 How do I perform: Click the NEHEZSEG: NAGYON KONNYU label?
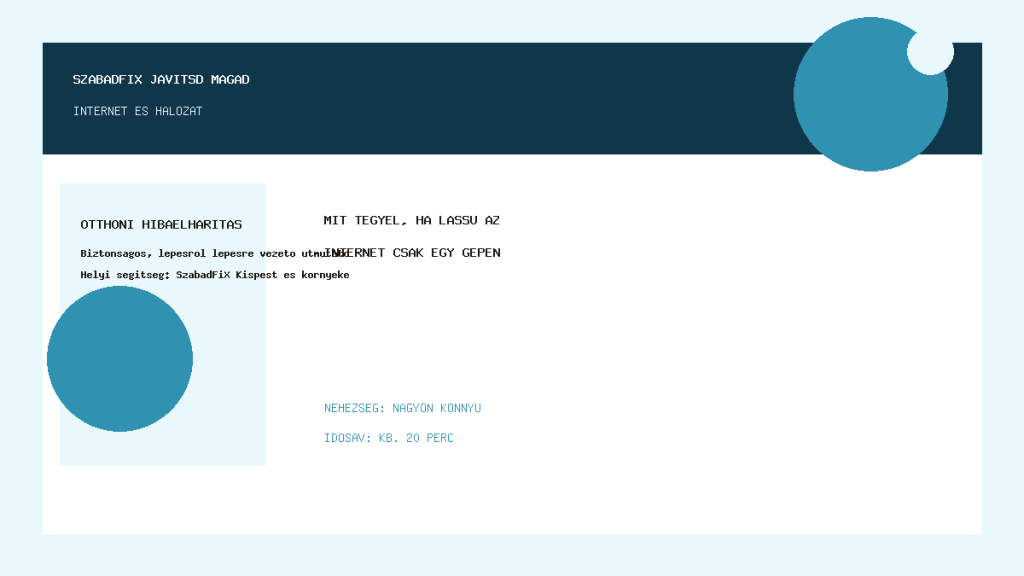[x=402, y=408]
